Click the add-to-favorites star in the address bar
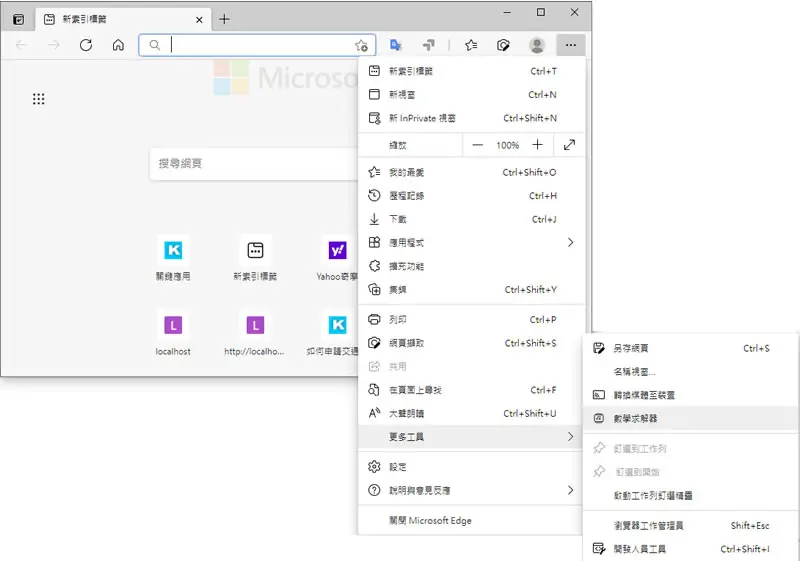This screenshot has height=561, width=800. pos(361,45)
